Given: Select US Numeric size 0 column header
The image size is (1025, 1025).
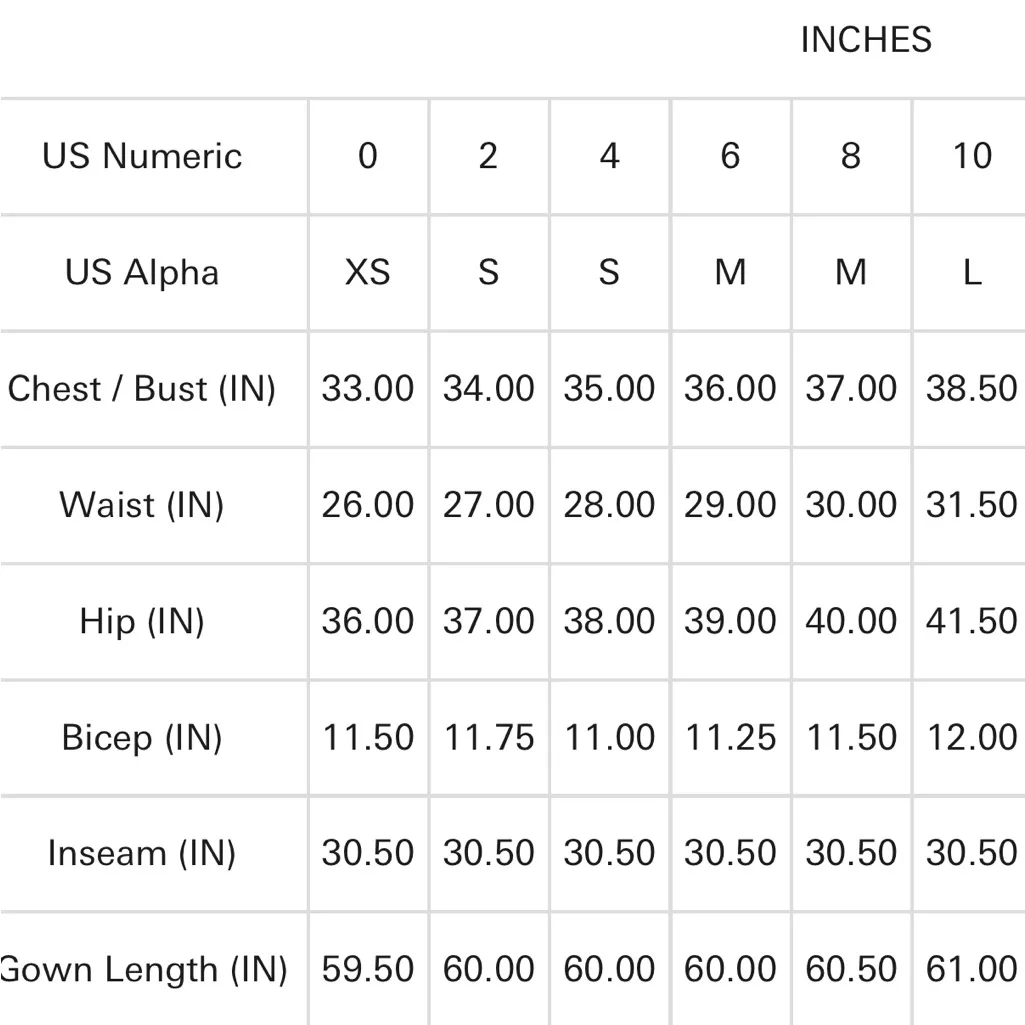Looking at the screenshot, I should 368,156.
